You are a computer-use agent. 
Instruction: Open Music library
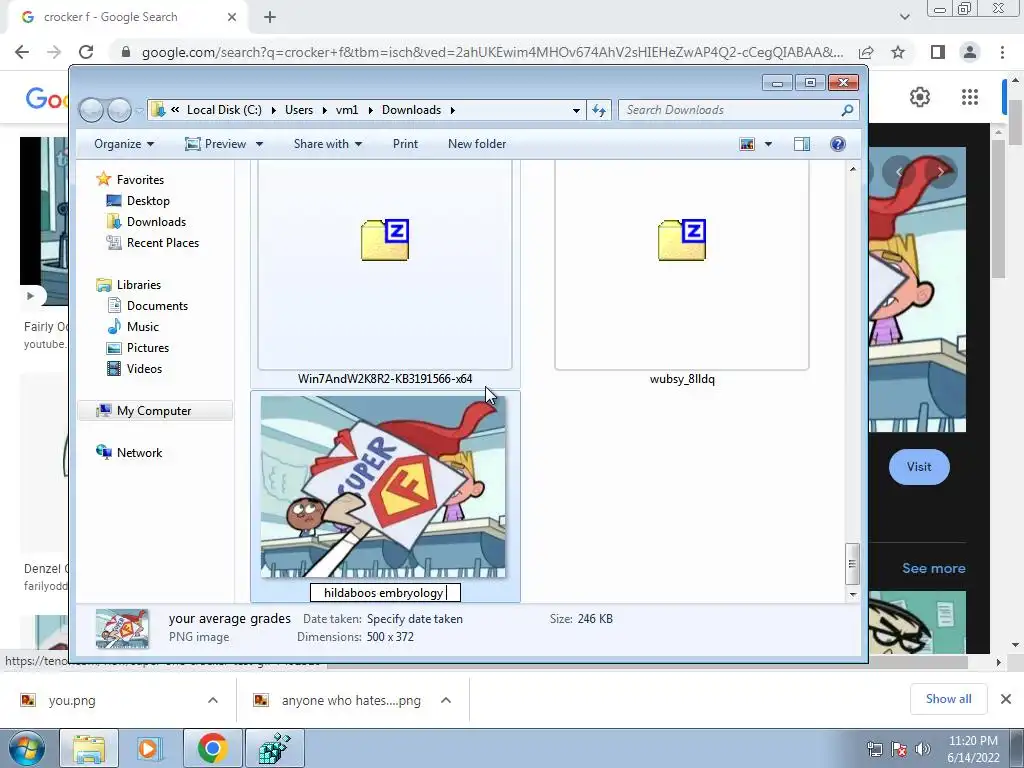pos(142,327)
